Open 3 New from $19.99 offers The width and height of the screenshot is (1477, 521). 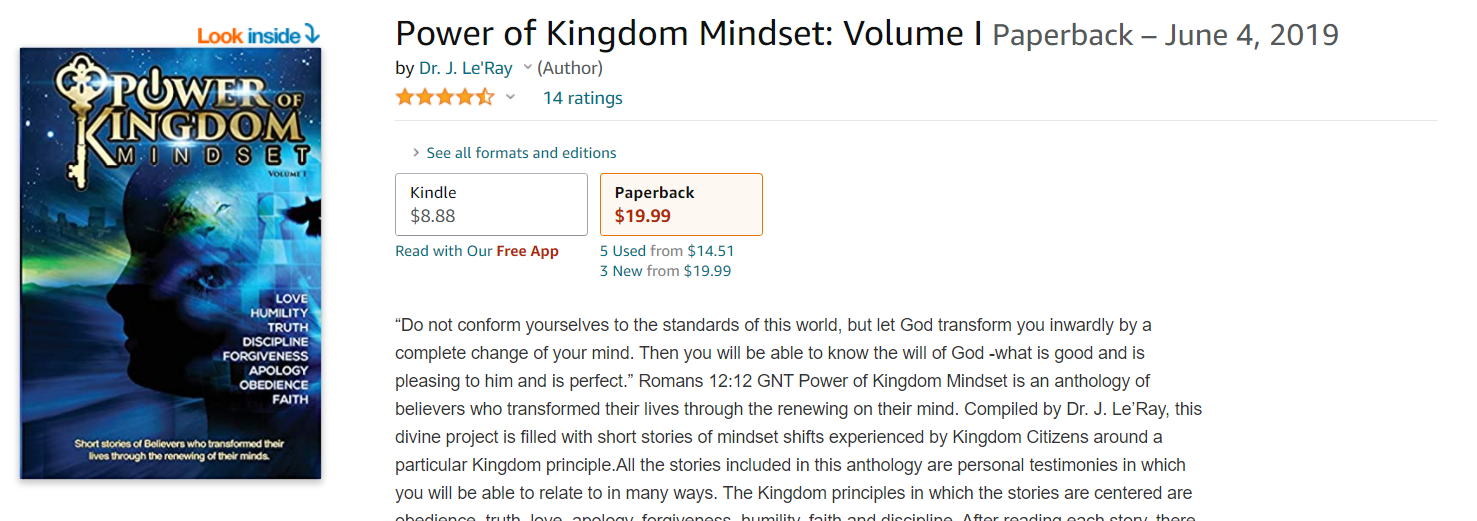pos(665,271)
